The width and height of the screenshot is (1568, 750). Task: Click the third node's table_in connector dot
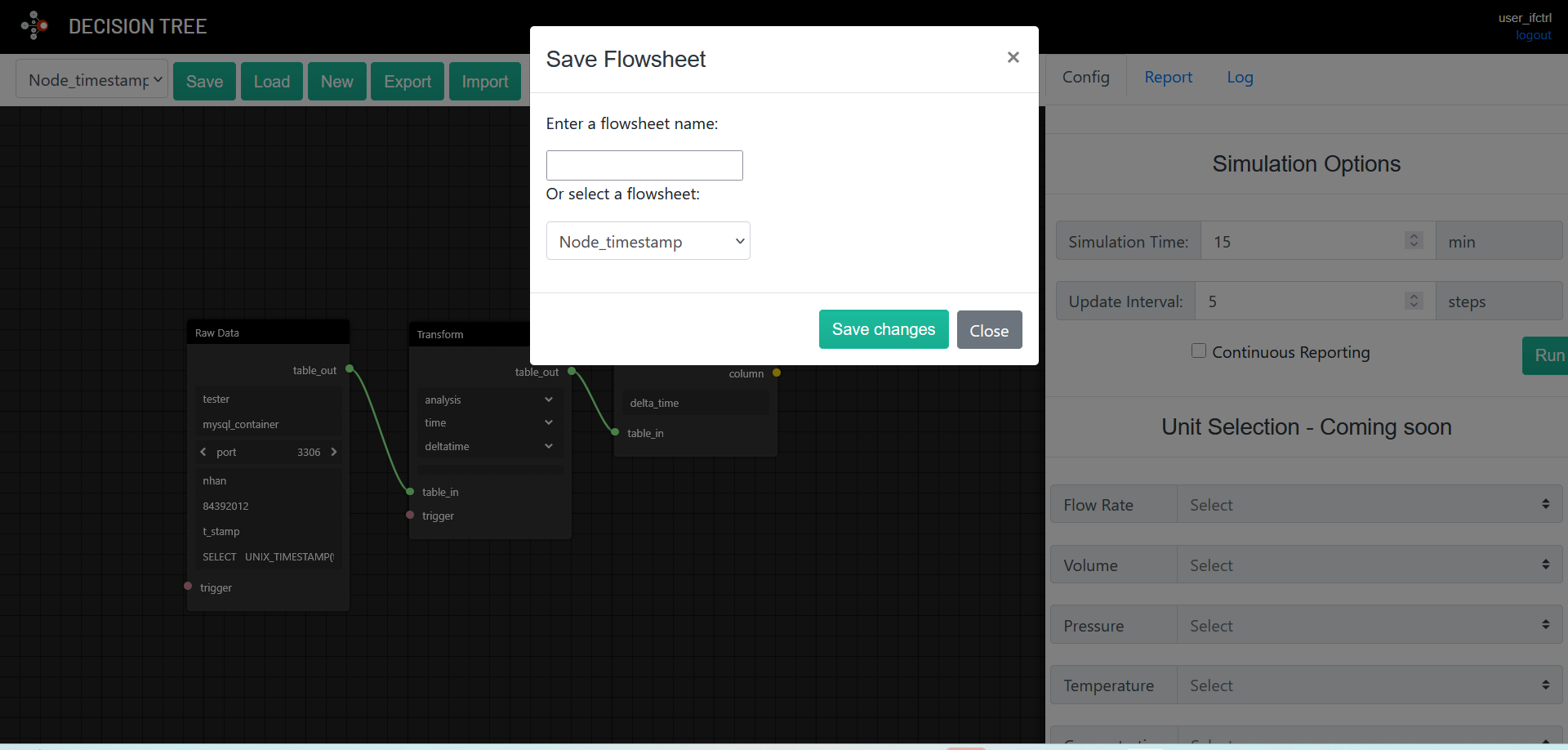(x=615, y=432)
